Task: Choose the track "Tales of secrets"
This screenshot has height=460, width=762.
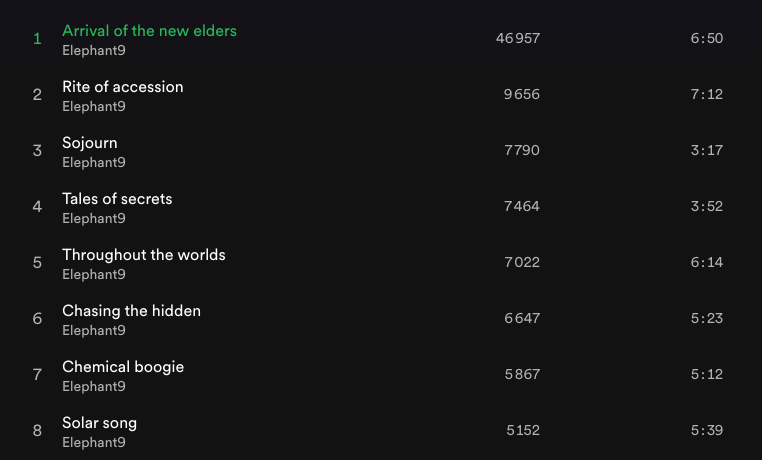Action: pos(117,199)
